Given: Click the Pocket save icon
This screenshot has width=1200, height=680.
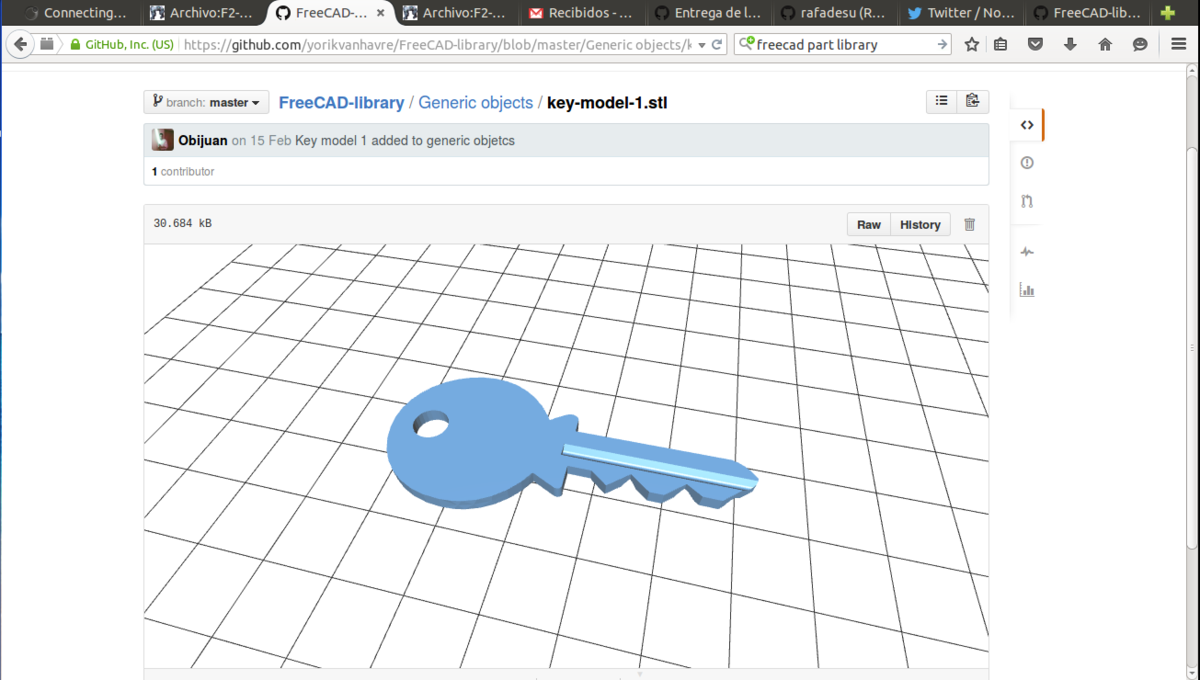Looking at the screenshot, I should [x=1036, y=45].
